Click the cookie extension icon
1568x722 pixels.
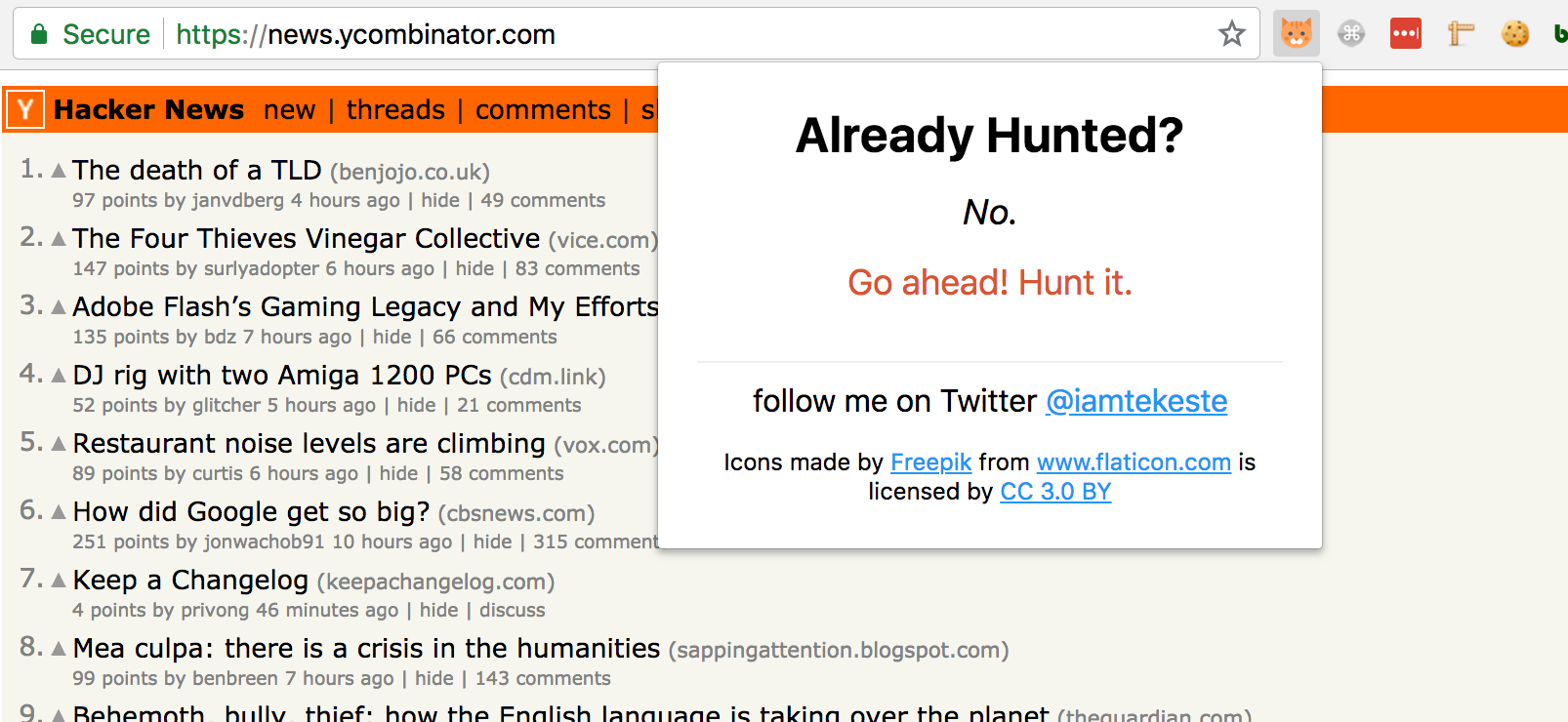click(x=1515, y=34)
